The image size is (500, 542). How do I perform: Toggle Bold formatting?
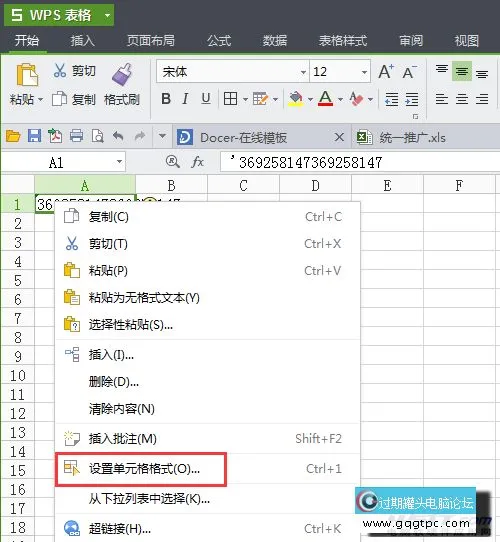tap(166, 99)
